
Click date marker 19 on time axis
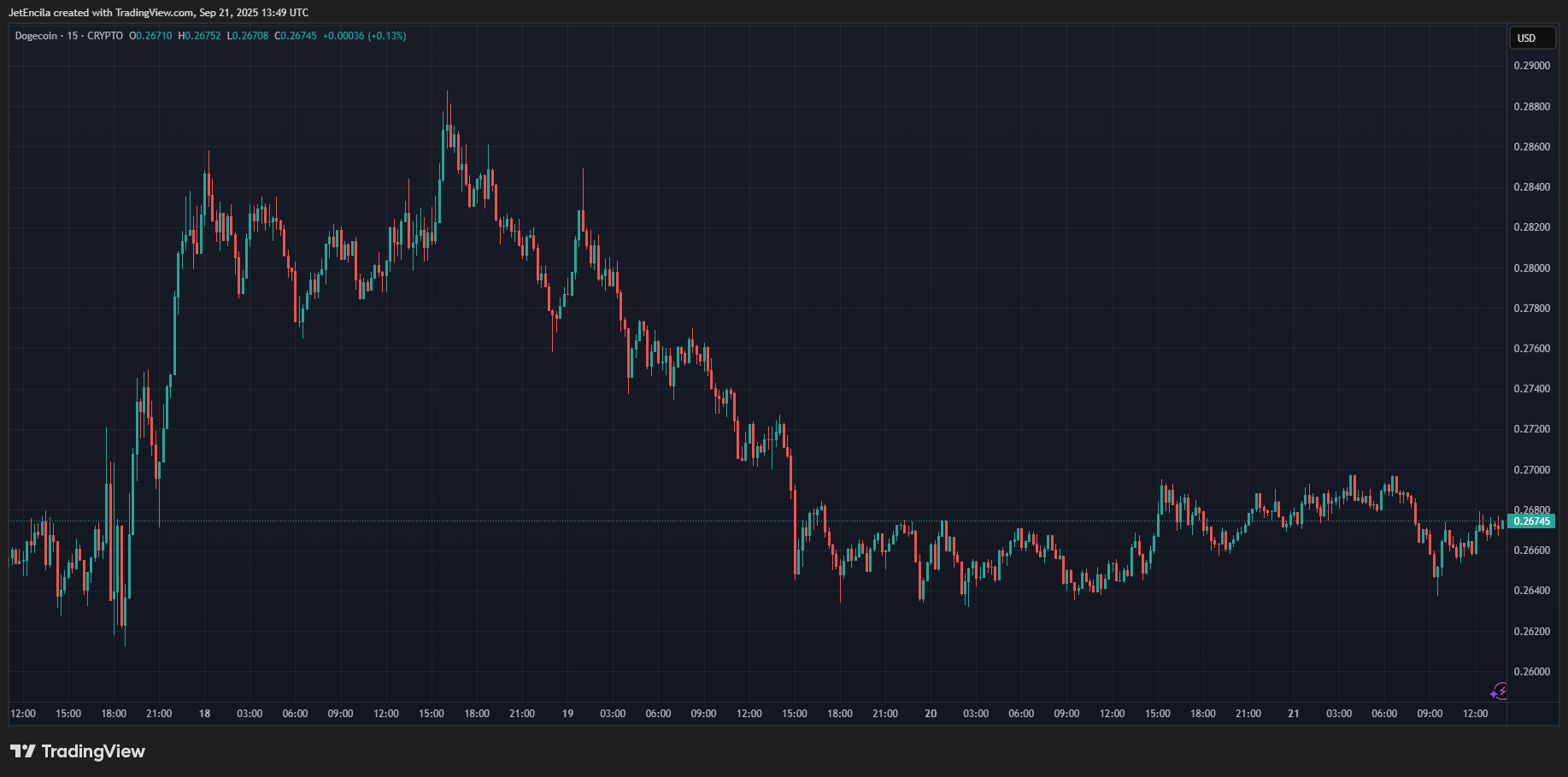(567, 714)
